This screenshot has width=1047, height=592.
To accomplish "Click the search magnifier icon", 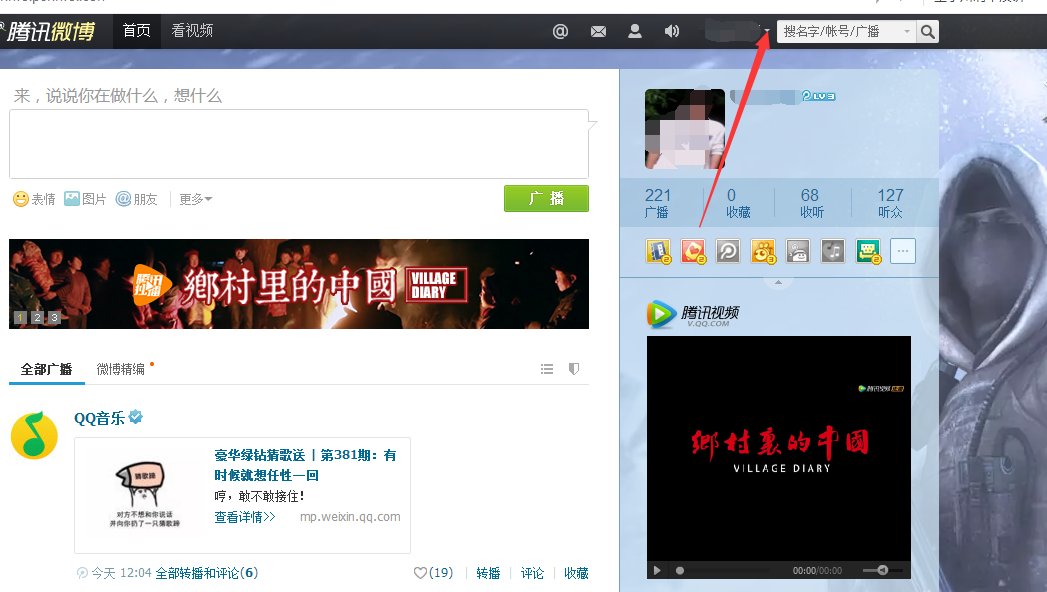I will [926, 31].
